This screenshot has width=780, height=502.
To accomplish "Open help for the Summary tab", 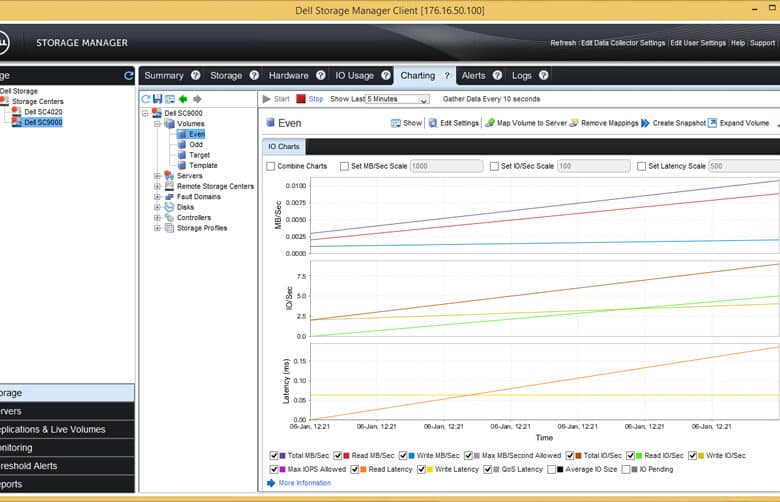I will point(195,75).
